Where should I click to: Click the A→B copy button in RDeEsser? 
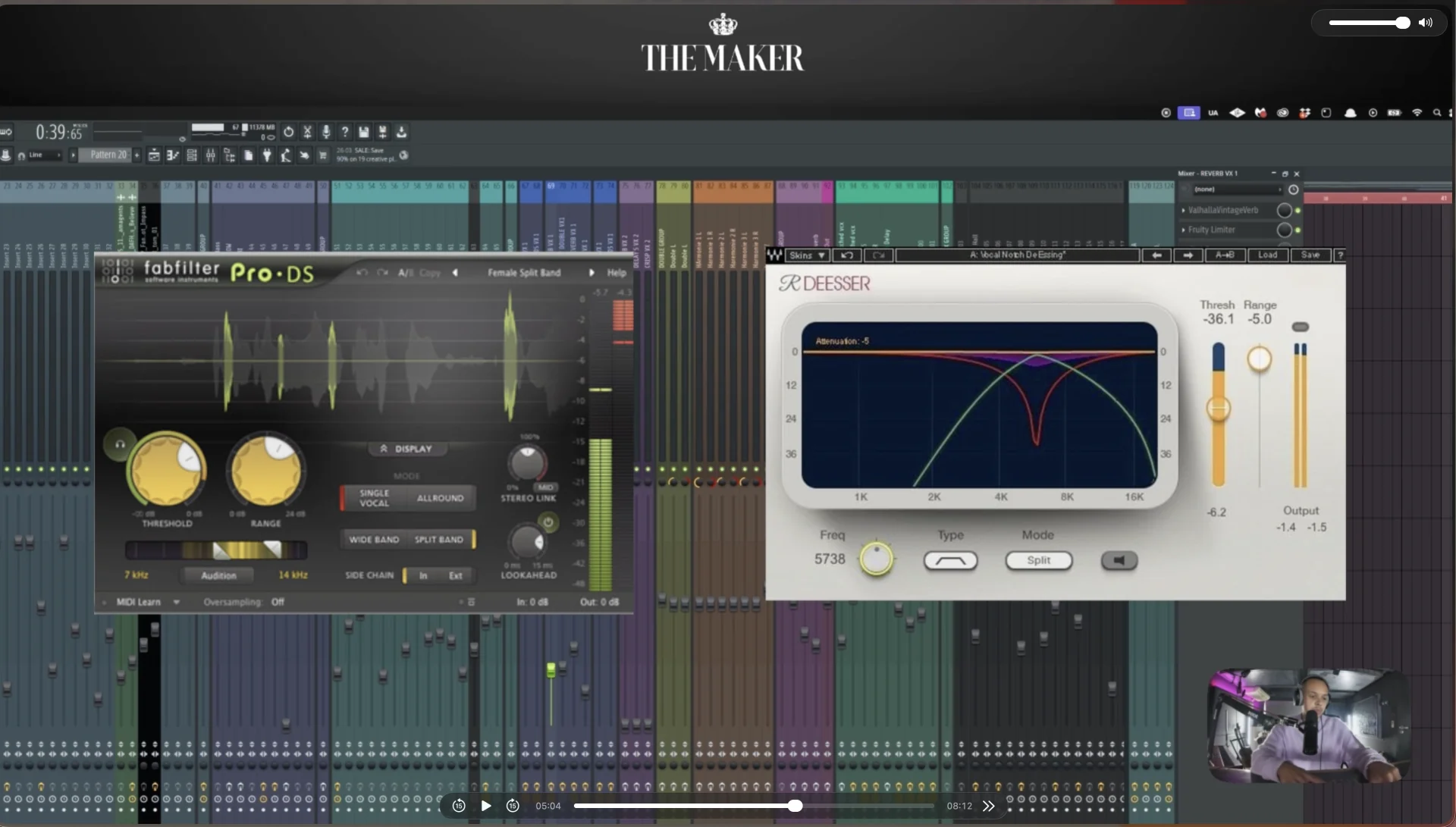coord(1225,255)
